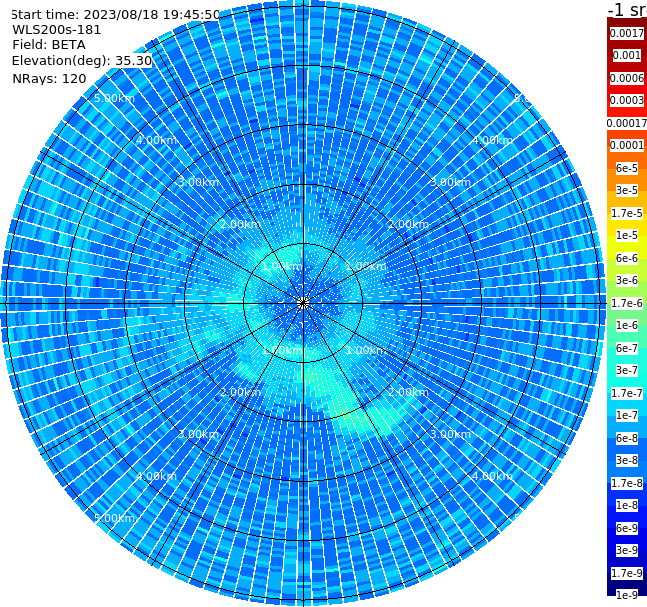
Task: Click the 6e-8 colorbar label
Action: 627,438
